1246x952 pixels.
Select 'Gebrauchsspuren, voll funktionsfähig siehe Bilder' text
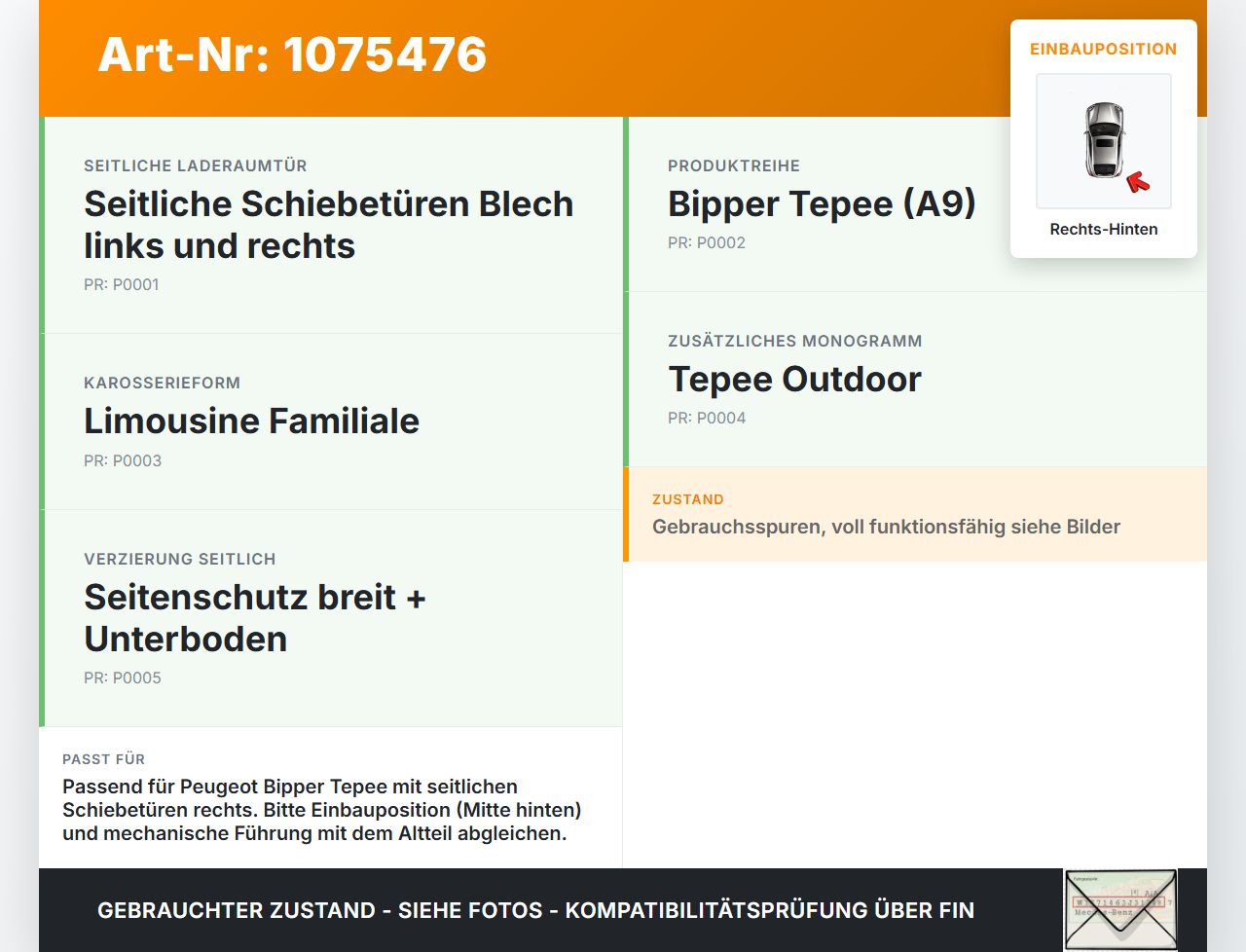click(x=886, y=527)
